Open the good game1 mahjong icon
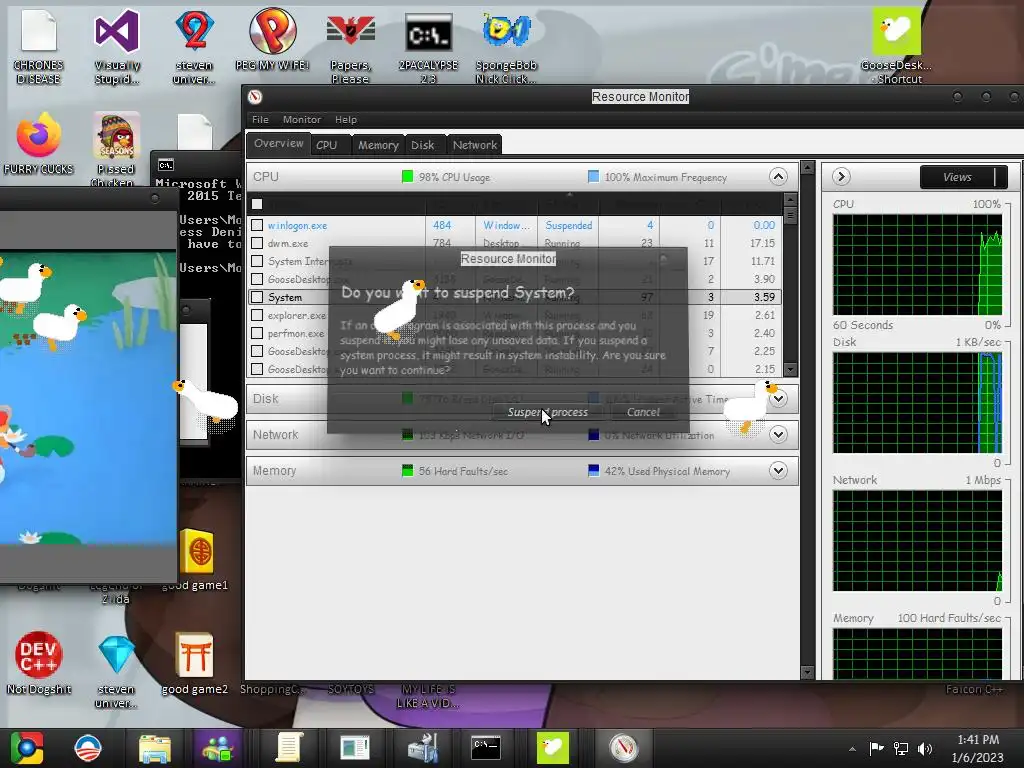Viewport: 1024px width, 768px height. tap(196, 560)
